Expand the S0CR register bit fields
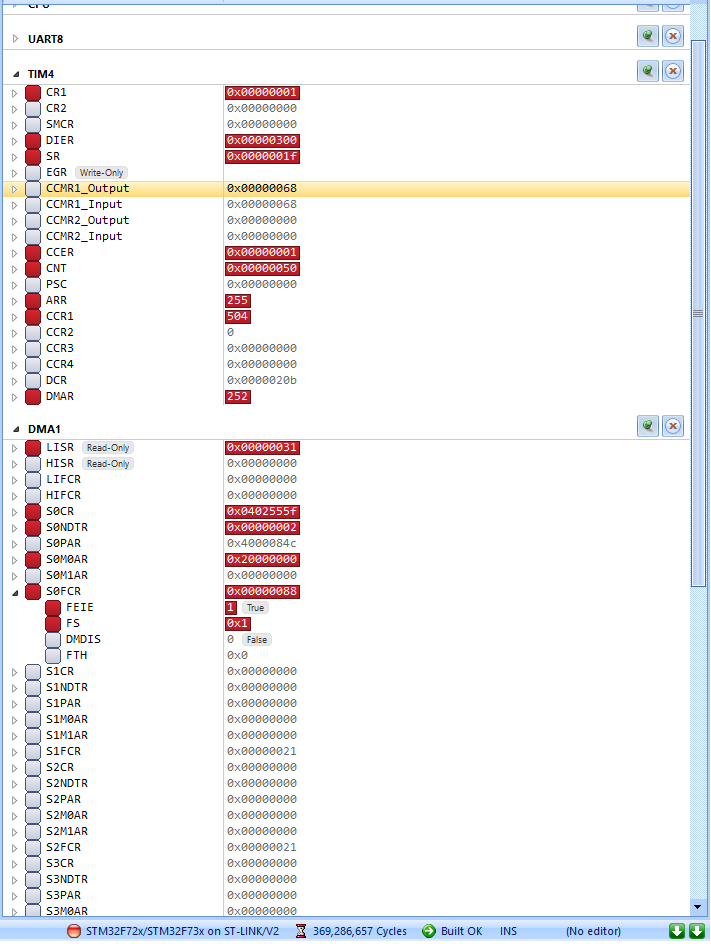 [x=14, y=512]
